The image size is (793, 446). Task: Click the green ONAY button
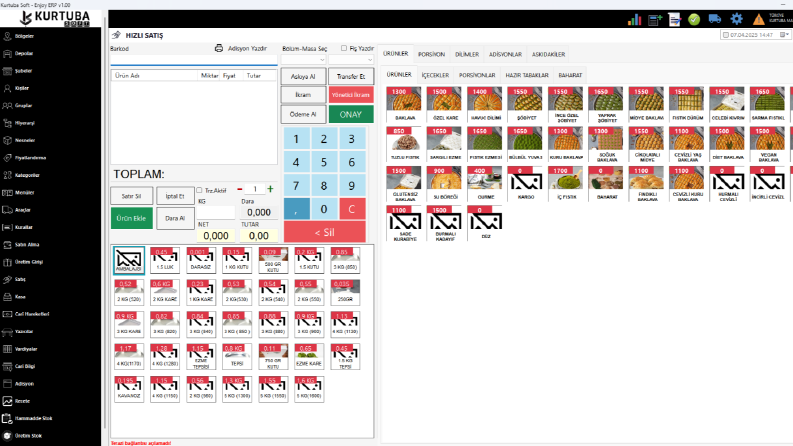point(351,114)
